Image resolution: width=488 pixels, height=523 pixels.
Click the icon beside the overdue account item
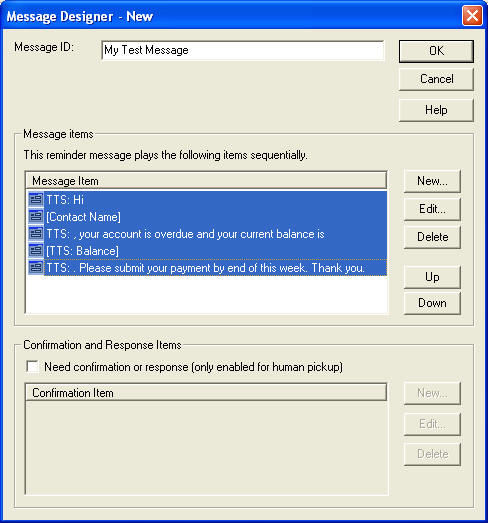tap(36, 233)
